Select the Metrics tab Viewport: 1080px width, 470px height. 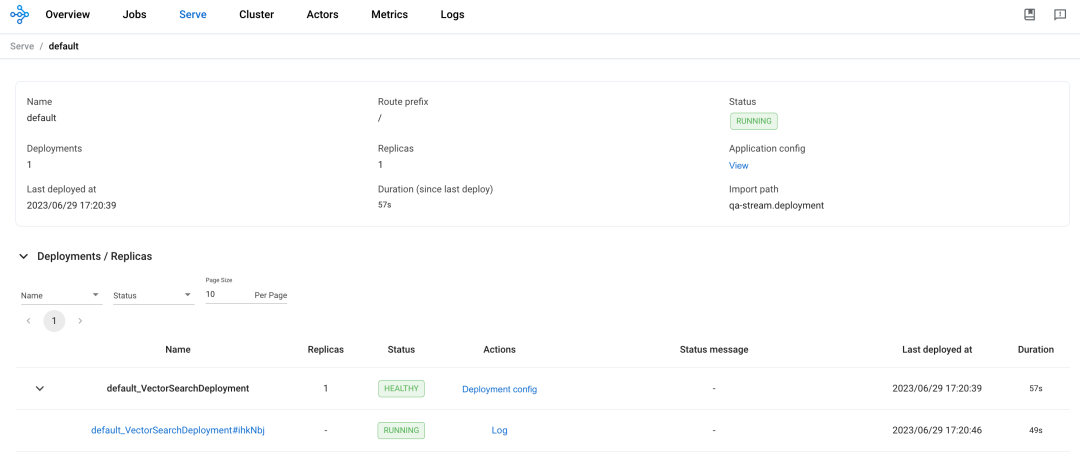389,15
